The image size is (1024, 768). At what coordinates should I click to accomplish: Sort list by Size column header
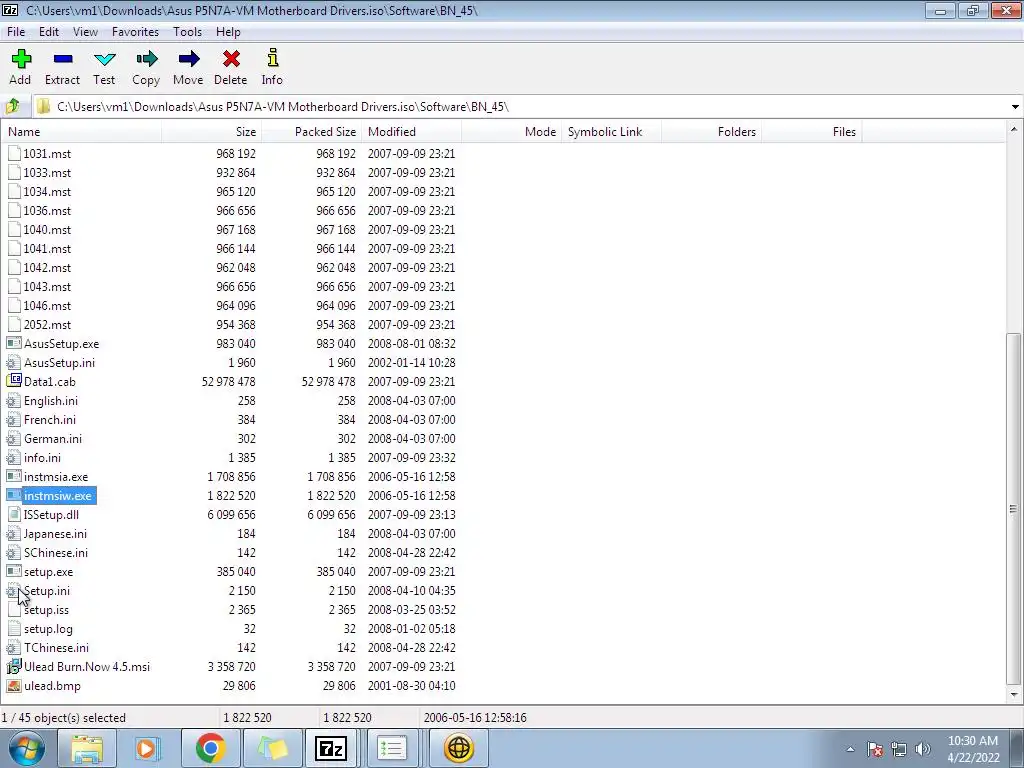[212, 131]
